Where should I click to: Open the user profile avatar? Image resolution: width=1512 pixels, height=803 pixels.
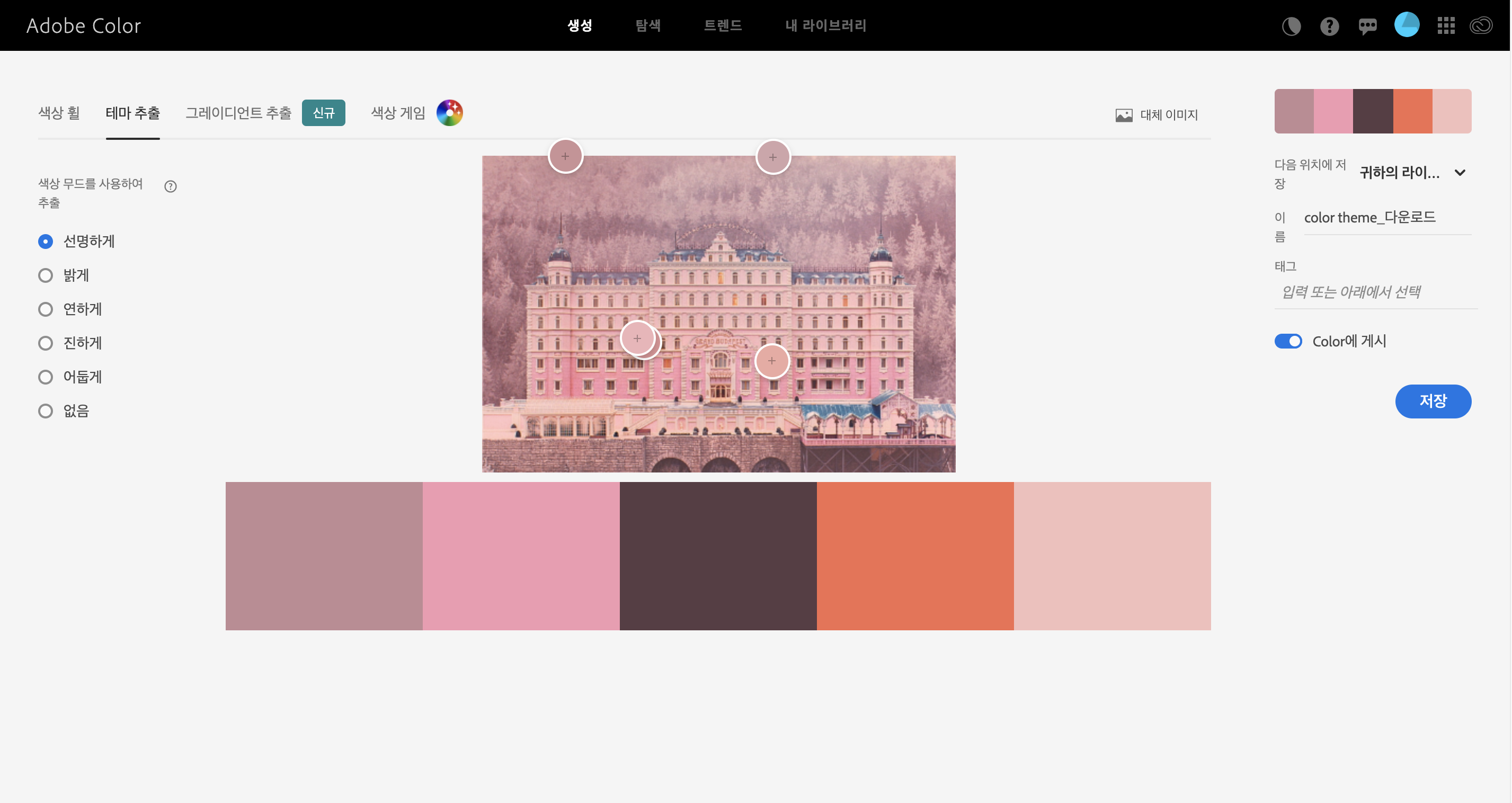(1407, 25)
